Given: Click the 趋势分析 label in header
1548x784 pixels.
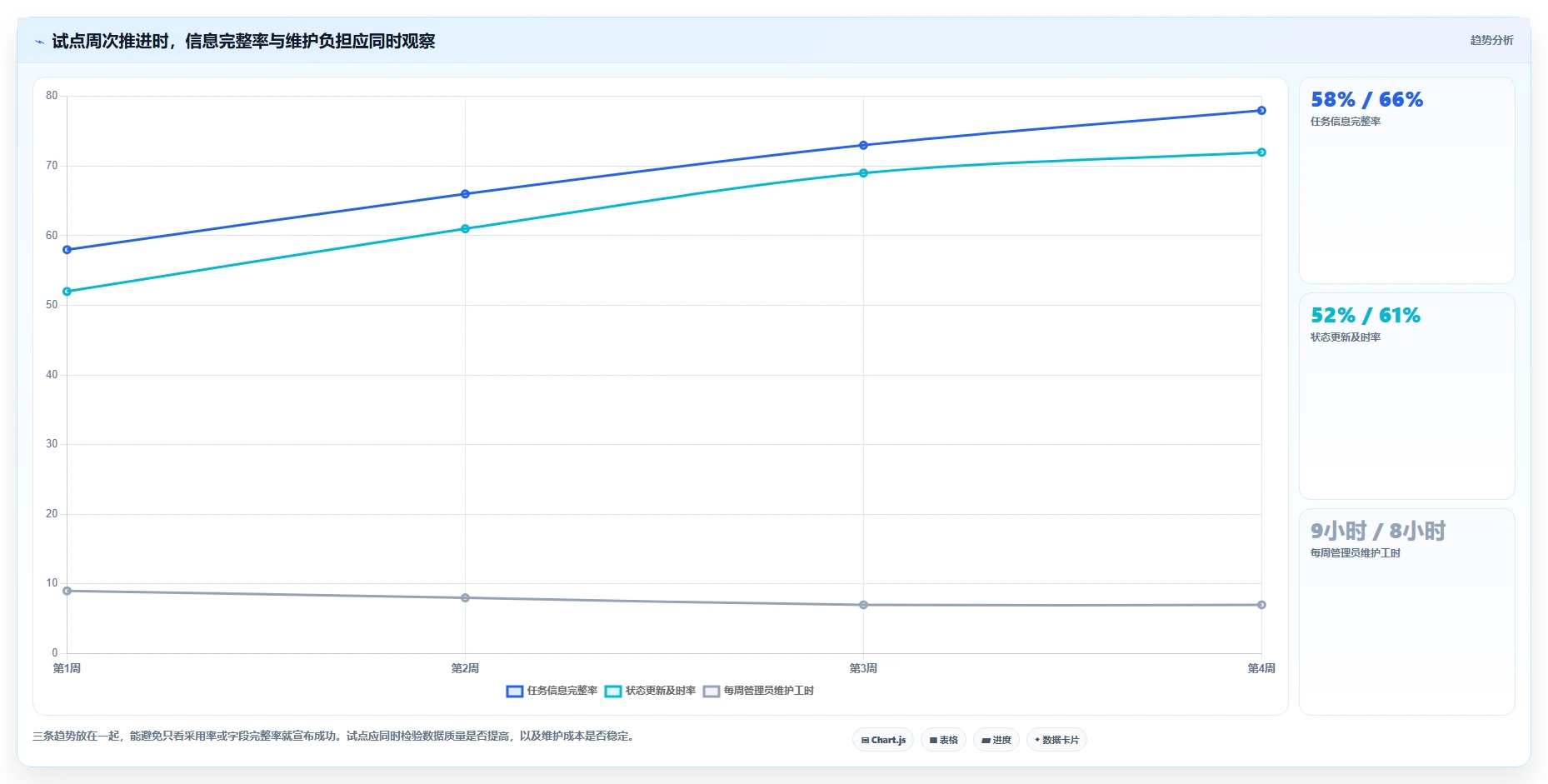Looking at the screenshot, I should click(x=1491, y=40).
